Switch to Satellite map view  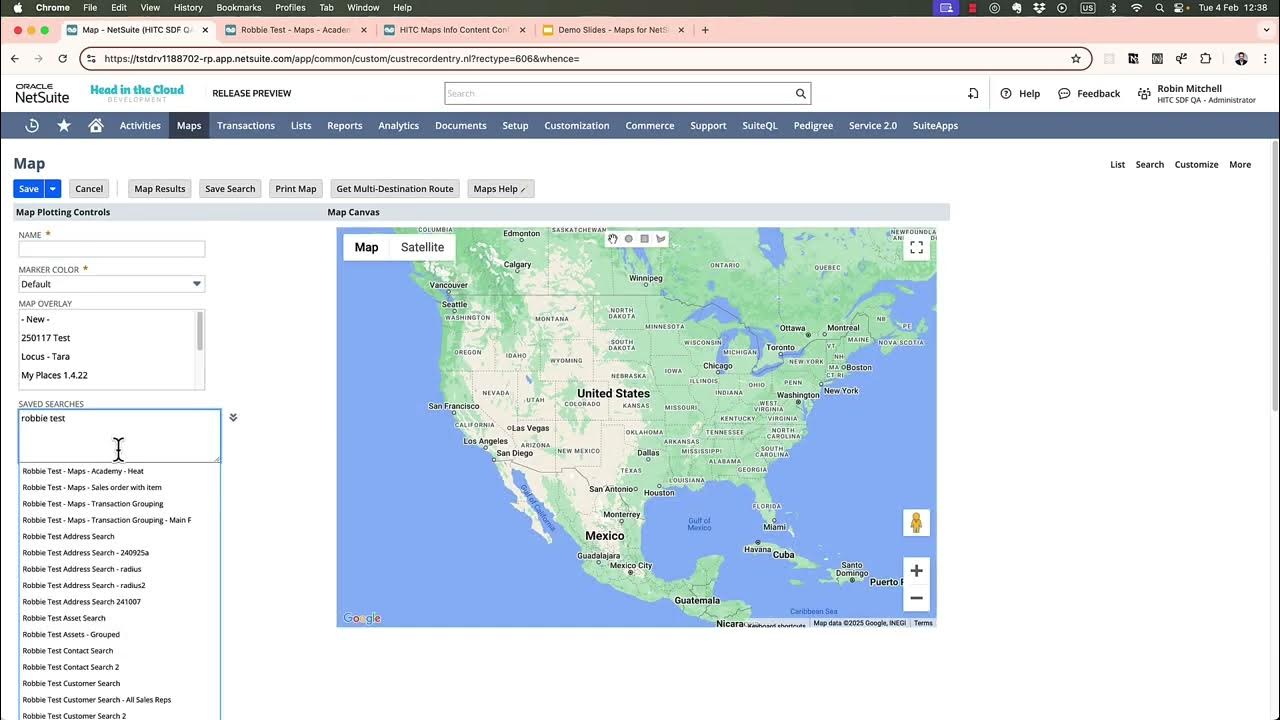tap(422, 247)
